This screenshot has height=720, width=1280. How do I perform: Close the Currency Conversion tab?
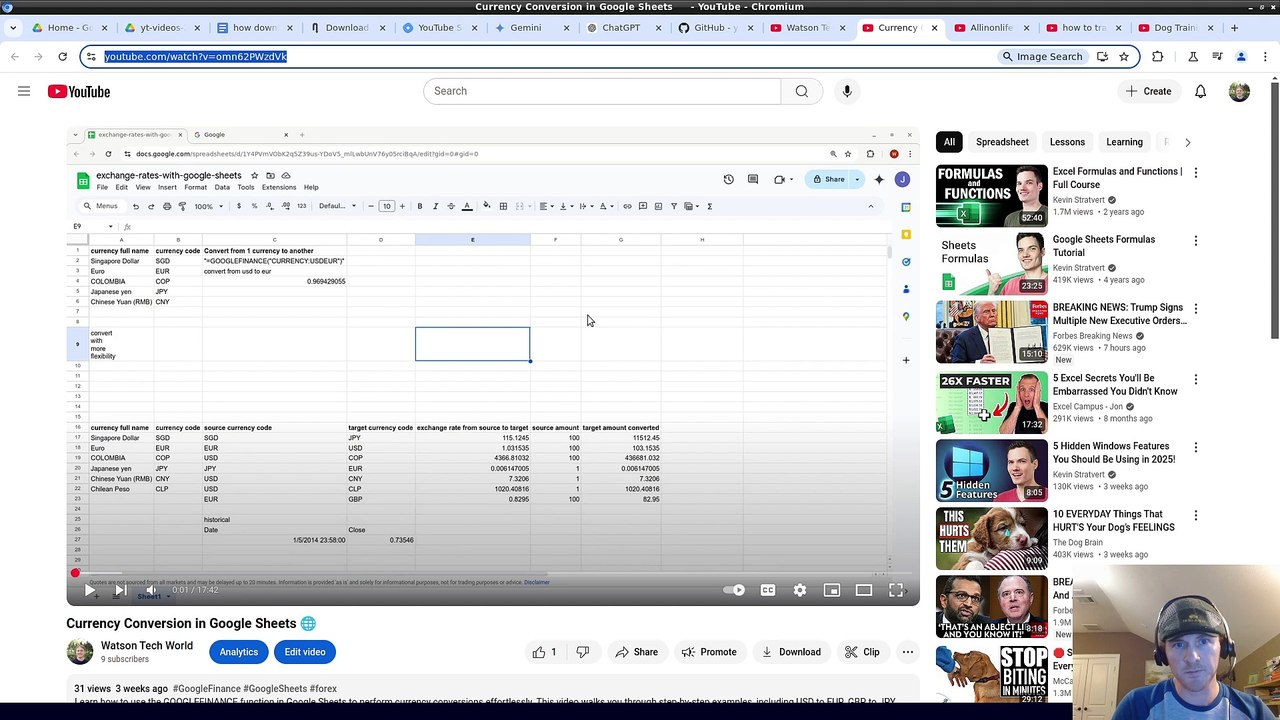[x=934, y=28]
